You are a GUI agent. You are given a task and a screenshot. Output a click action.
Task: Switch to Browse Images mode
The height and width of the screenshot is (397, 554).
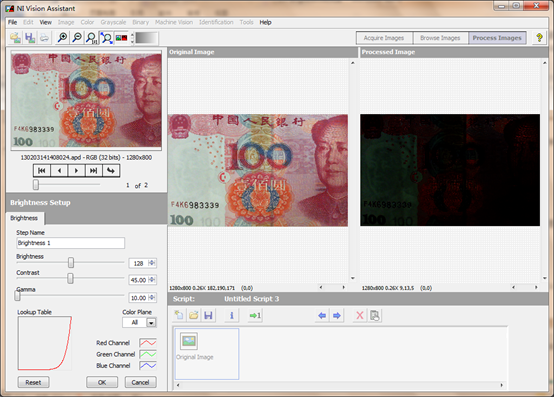440,38
